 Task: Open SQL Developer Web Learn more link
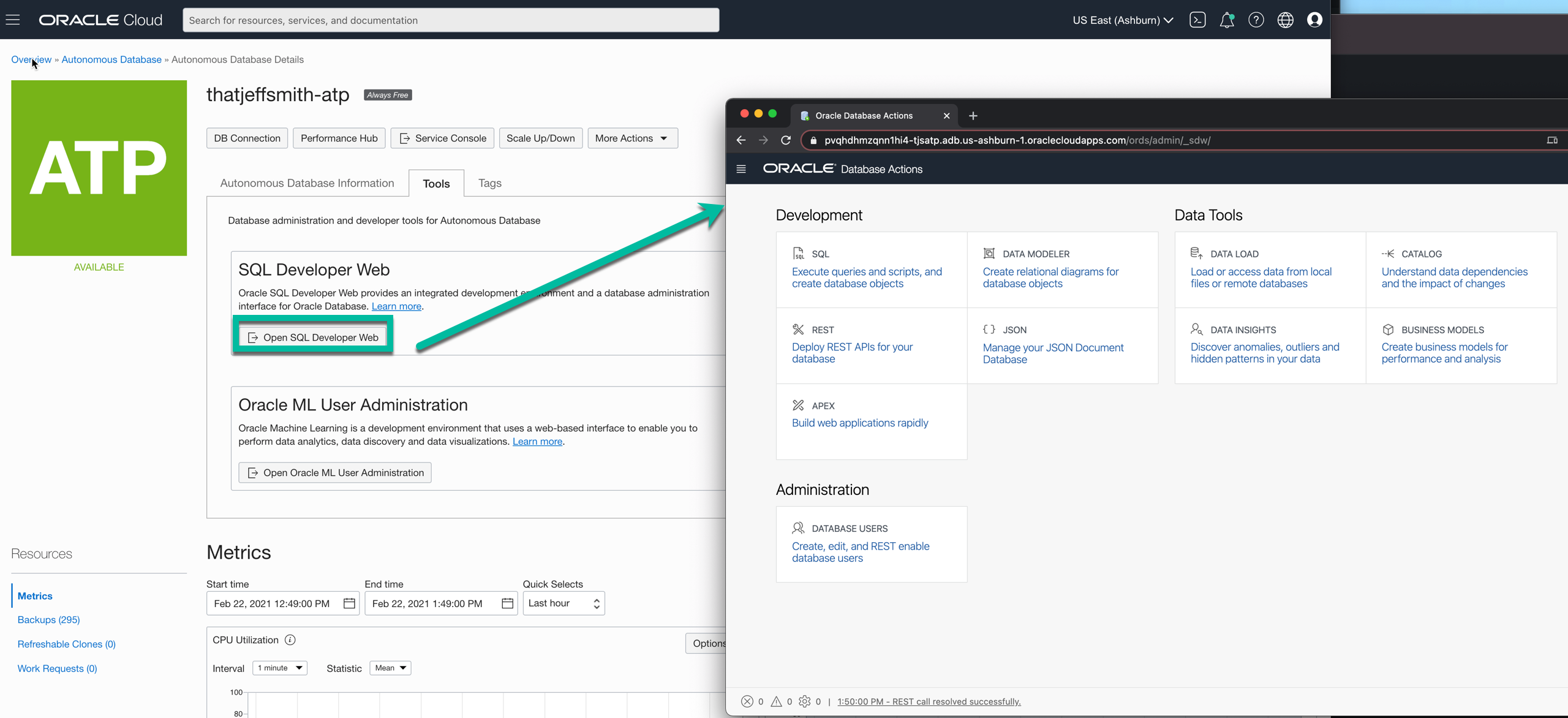coord(396,306)
